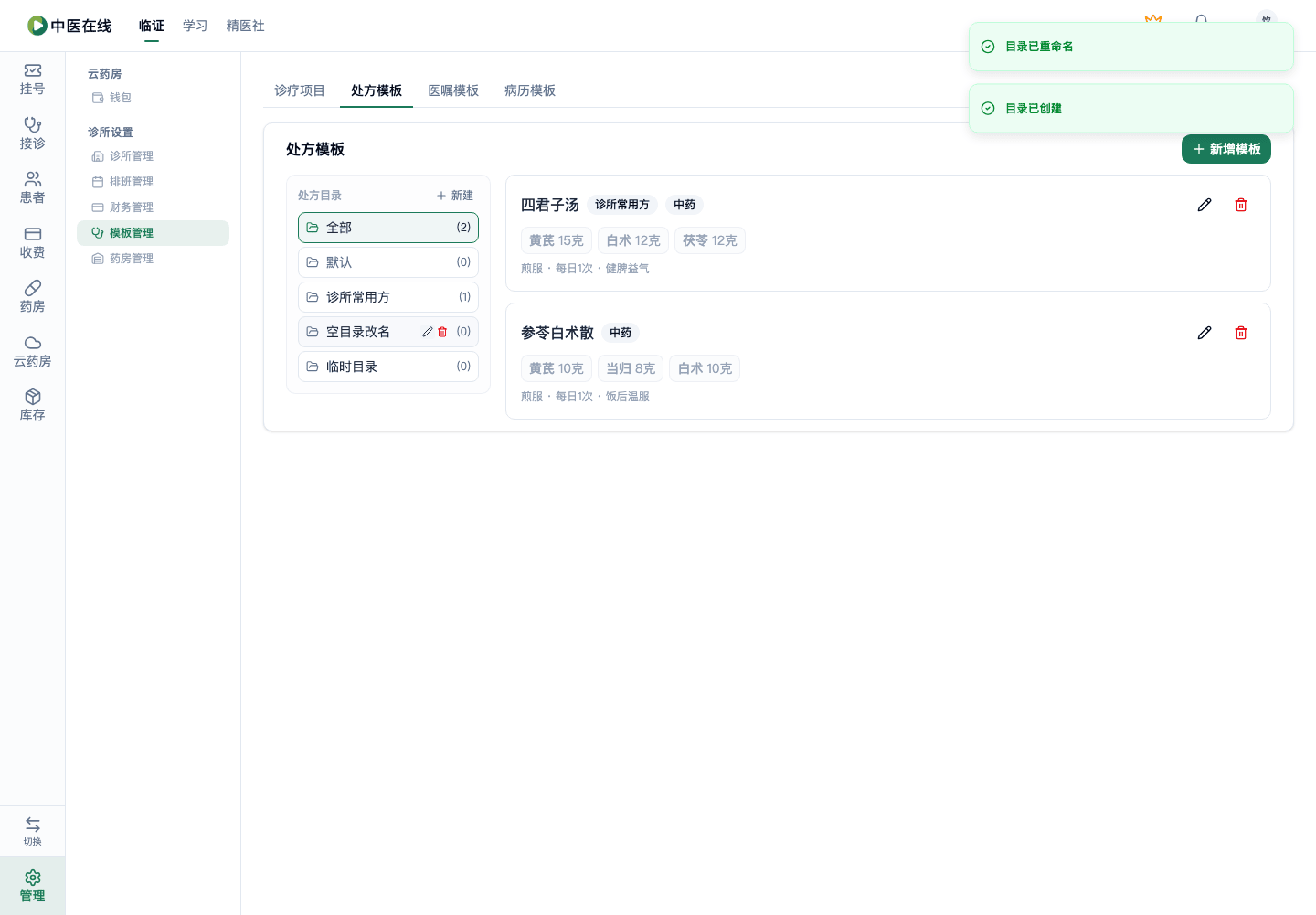
Task: Open the 药房 pharmacy sidebar icon
Action: pyautogui.click(x=32, y=297)
